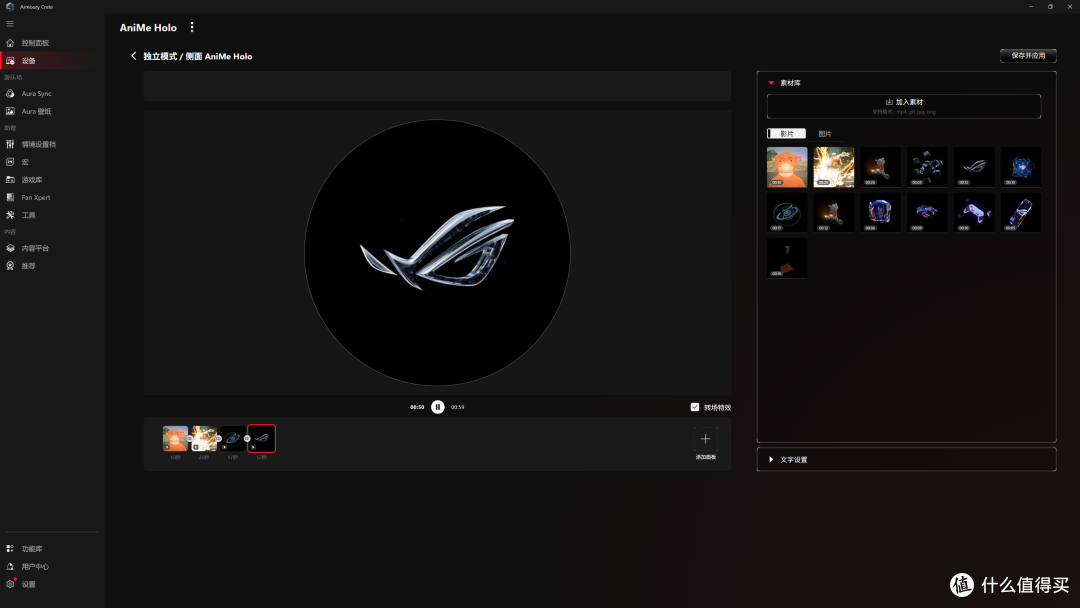Select the gamepad controller video thumbnail
The height and width of the screenshot is (608, 1080).
click(x=974, y=212)
